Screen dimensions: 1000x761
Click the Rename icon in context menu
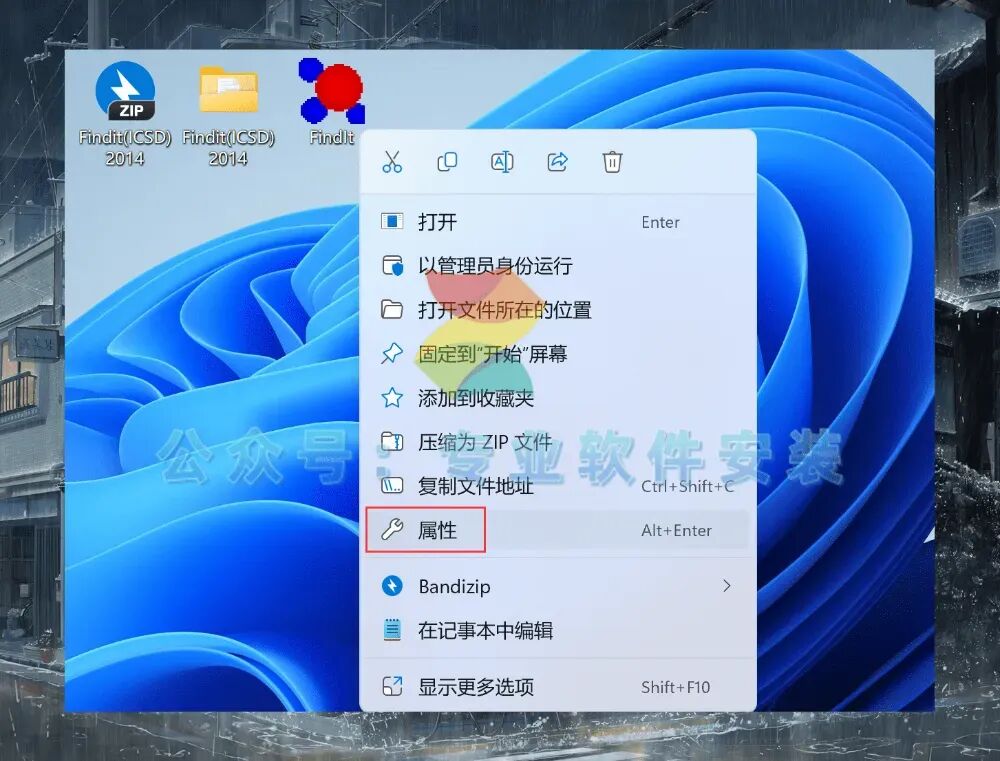pyautogui.click(x=502, y=162)
